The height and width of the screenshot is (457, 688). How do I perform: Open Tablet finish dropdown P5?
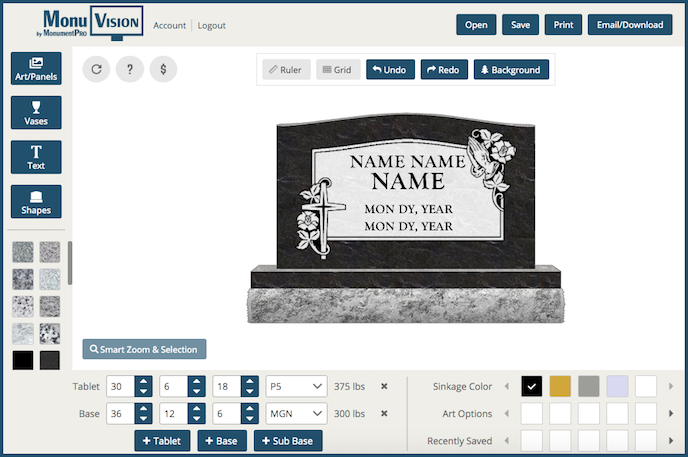296,386
